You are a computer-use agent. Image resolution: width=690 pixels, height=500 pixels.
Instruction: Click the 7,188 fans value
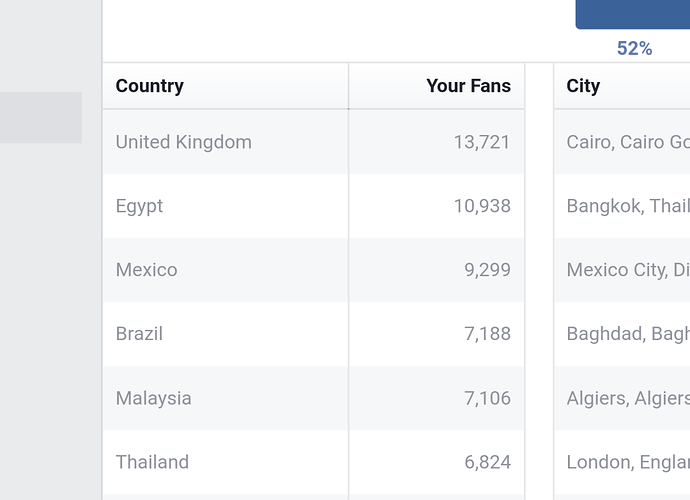pyautogui.click(x=487, y=334)
